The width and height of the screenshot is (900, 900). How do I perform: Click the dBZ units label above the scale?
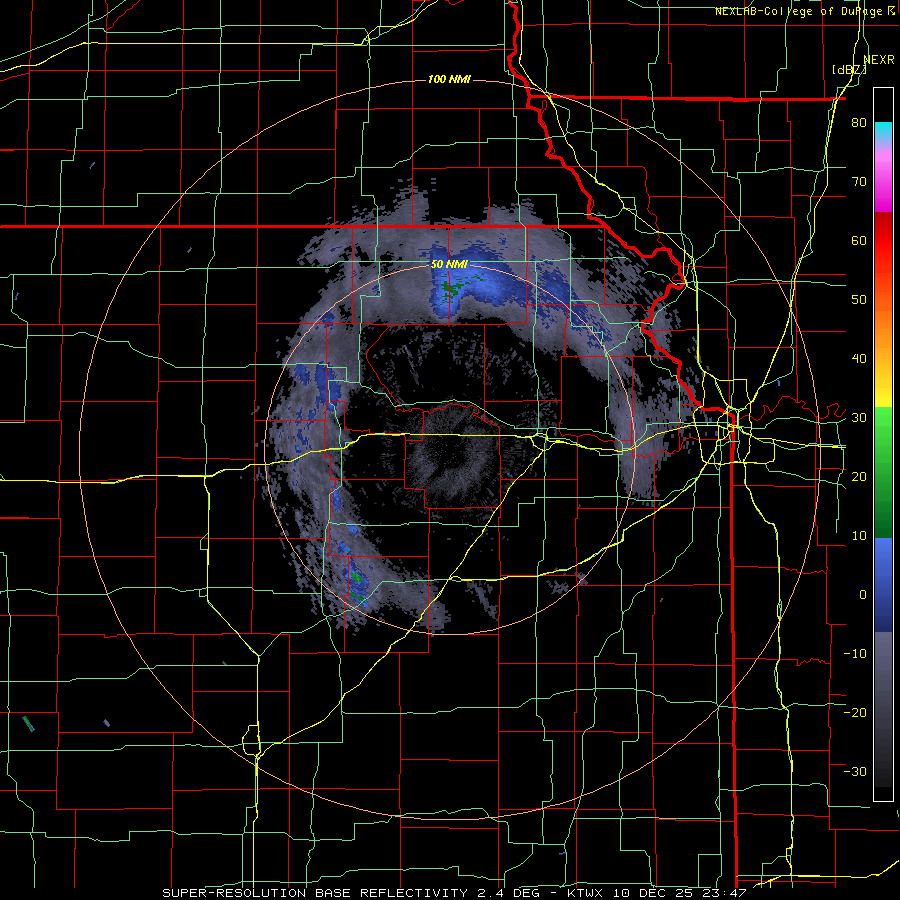[x=849, y=70]
